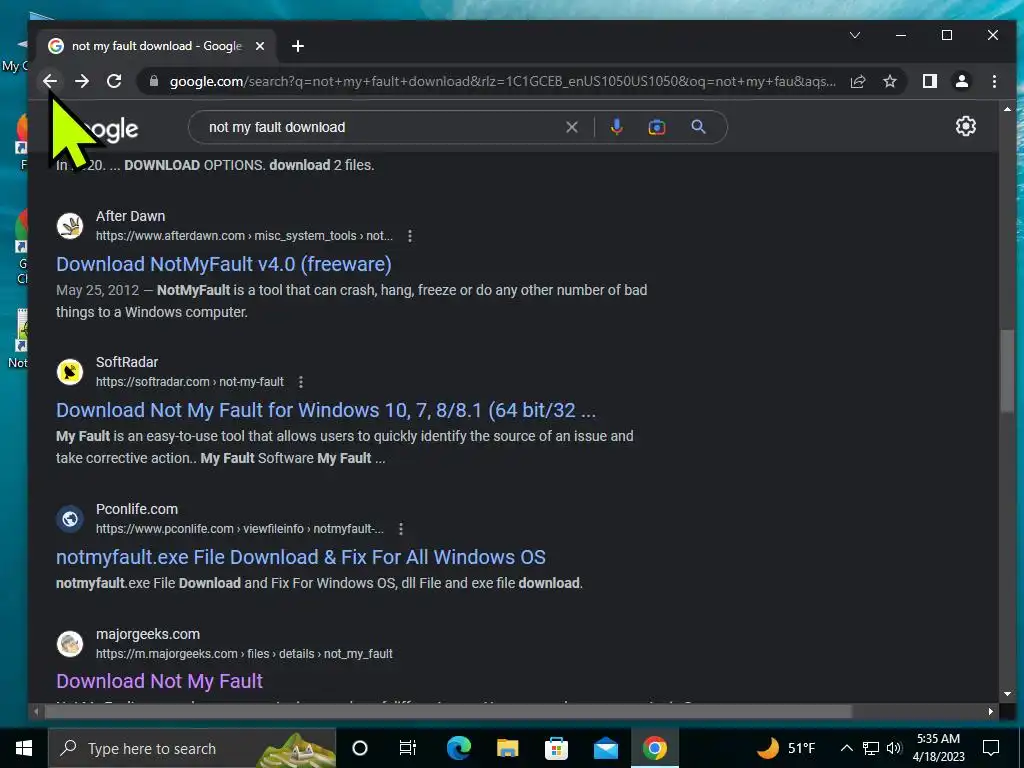The height and width of the screenshot is (768, 1024).
Task: Open 'notmyfault.exe File Download & Fix' link
Action: [x=301, y=557]
